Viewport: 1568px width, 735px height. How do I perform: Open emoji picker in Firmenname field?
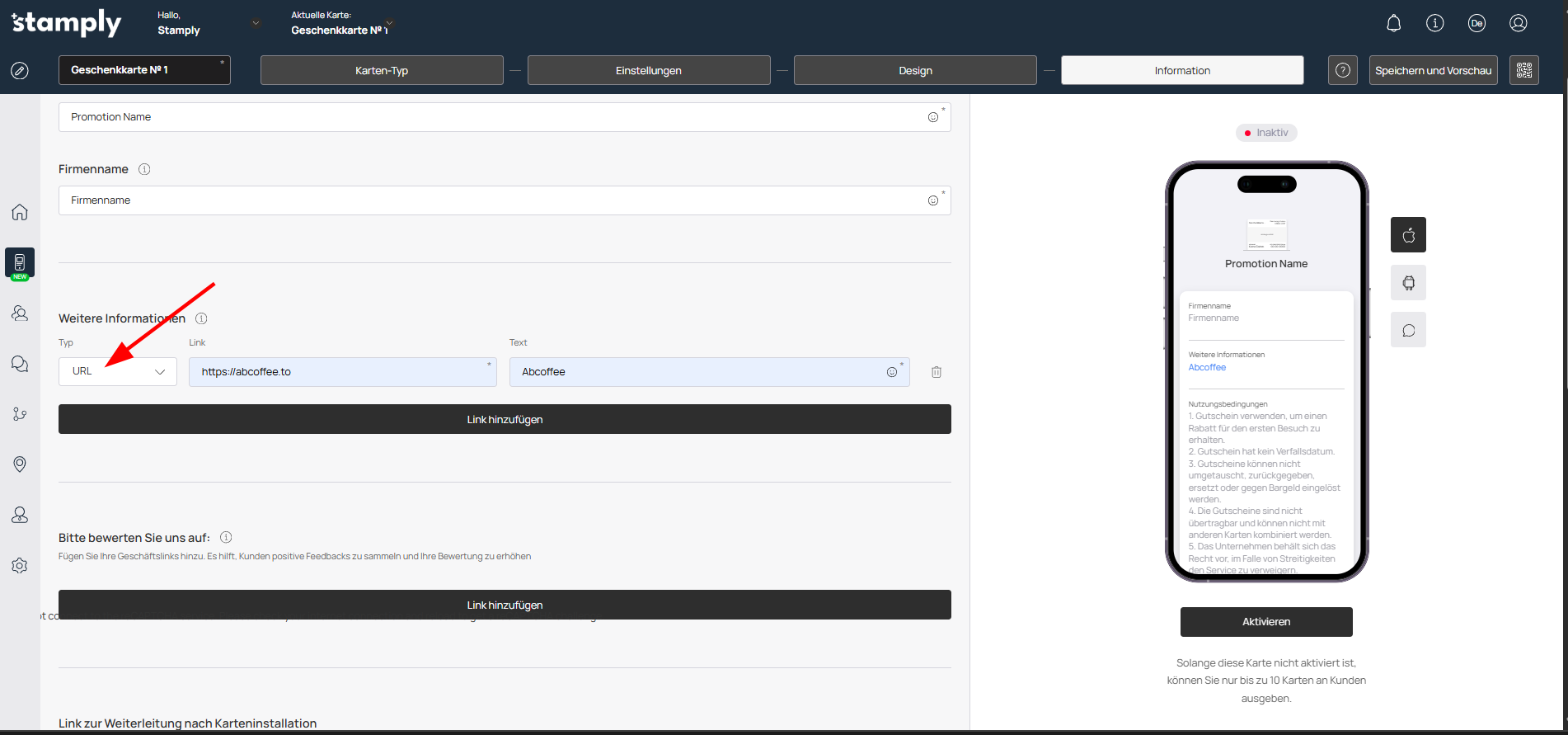point(932,200)
